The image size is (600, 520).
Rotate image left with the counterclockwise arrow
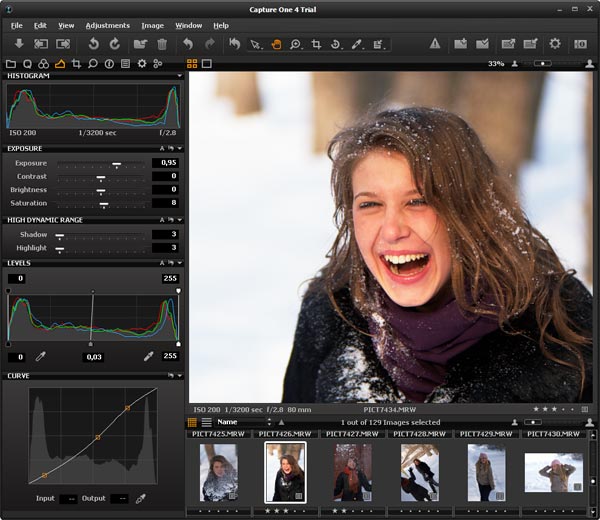coord(93,44)
